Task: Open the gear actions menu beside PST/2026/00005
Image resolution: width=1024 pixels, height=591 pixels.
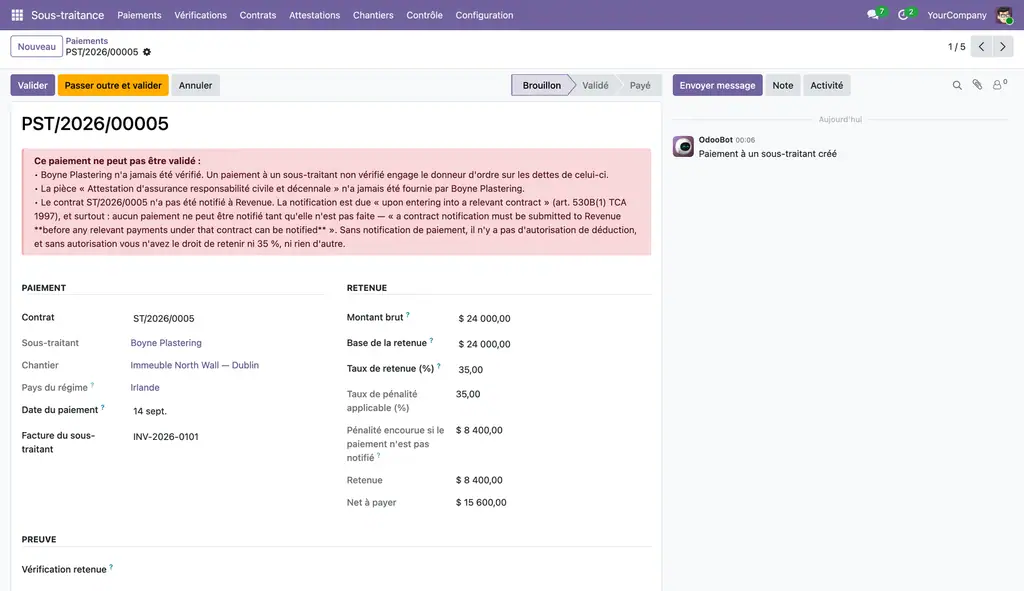Action: (x=147, y=52)
